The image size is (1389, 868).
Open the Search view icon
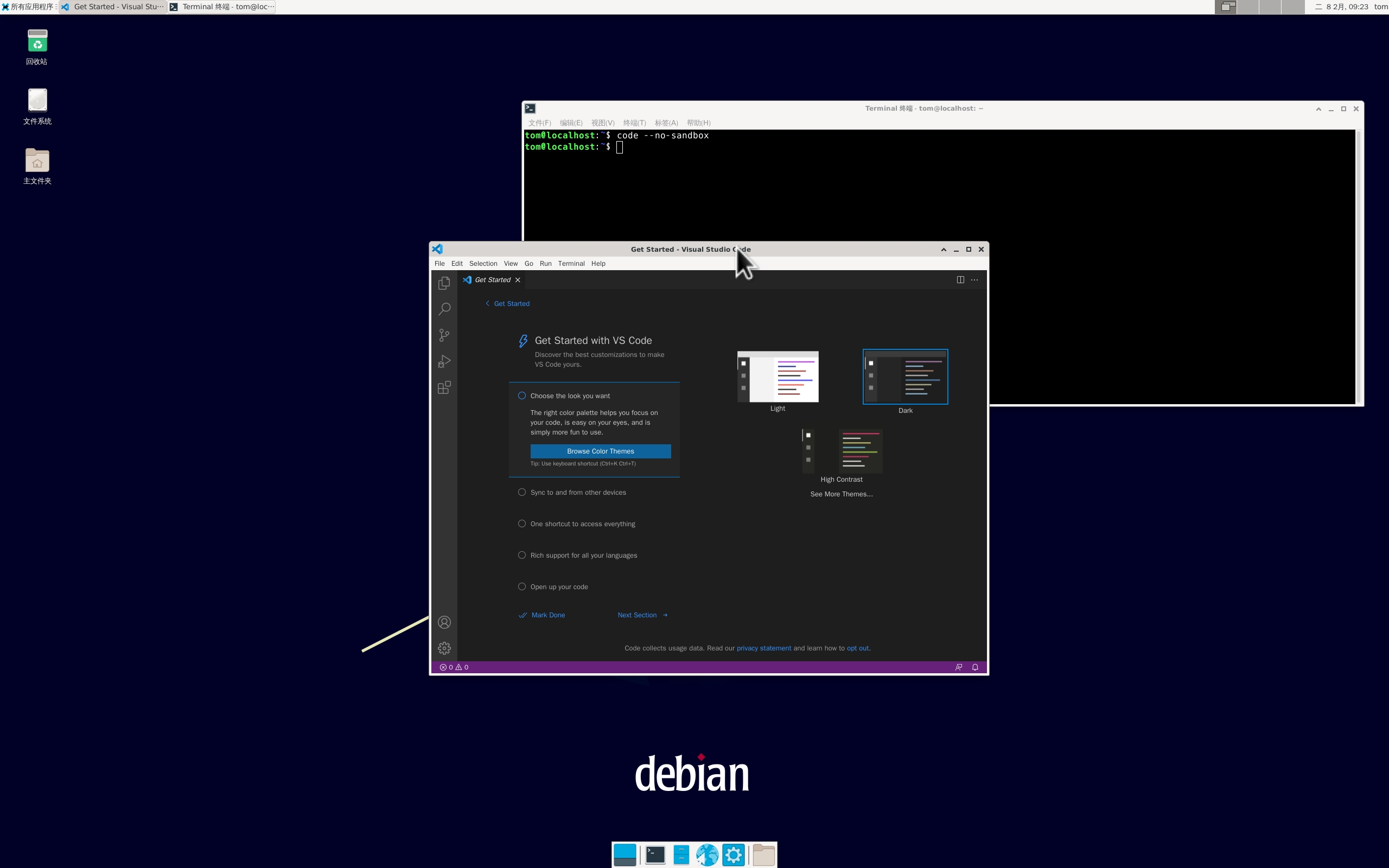click(x=444, y=309)
